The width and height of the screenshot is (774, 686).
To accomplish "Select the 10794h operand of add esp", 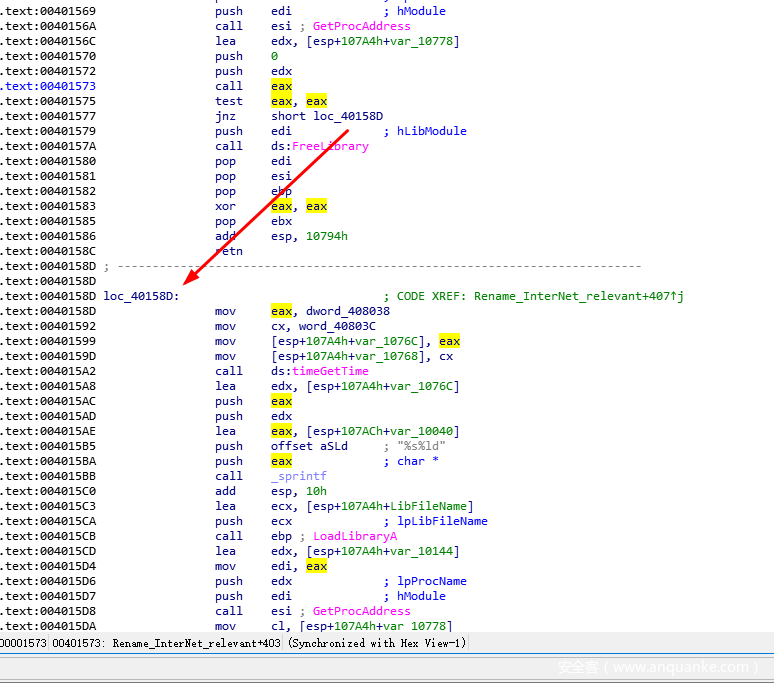I will [x=326, y=236].
